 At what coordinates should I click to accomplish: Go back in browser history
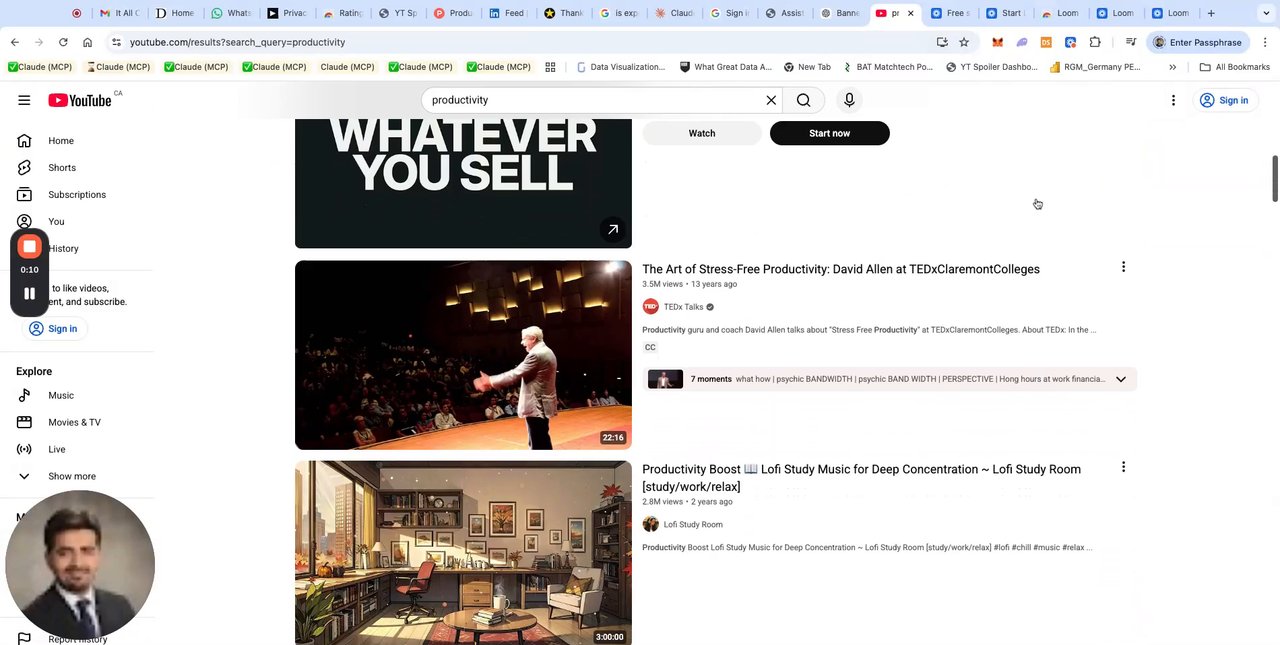[15, 42]
